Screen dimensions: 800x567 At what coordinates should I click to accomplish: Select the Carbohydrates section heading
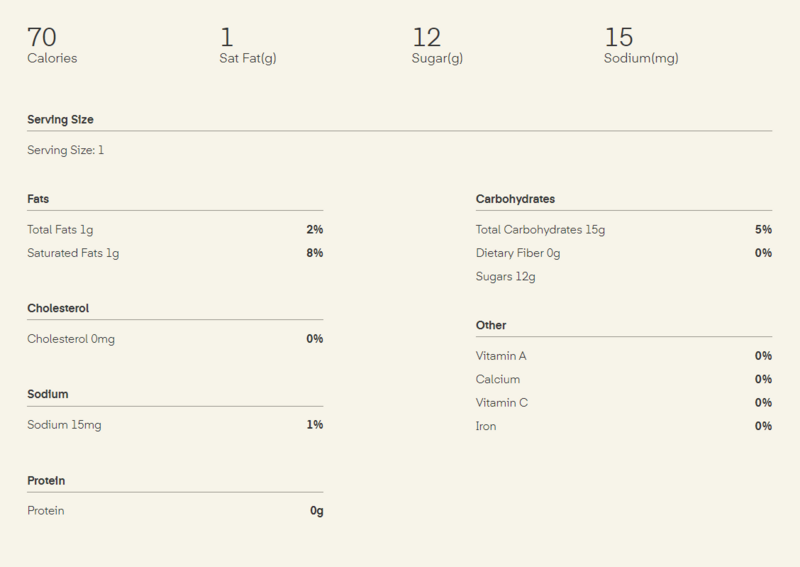click(x=515, y=199)
